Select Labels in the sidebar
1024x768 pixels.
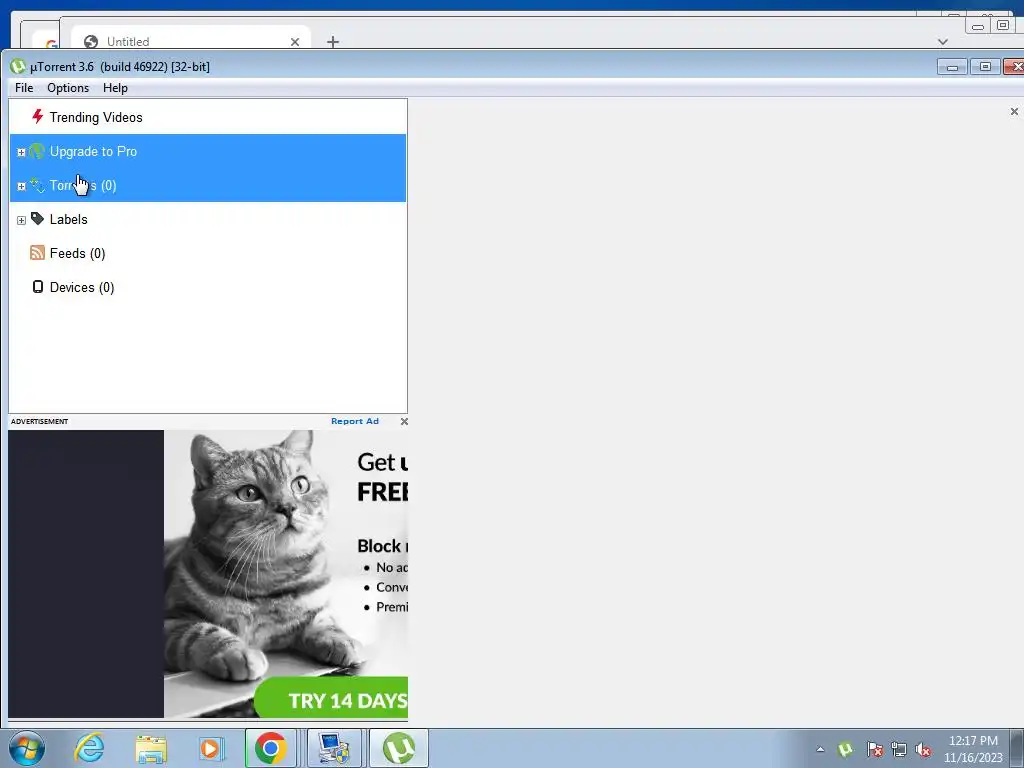pyautogui.click(x=208, y=219)
